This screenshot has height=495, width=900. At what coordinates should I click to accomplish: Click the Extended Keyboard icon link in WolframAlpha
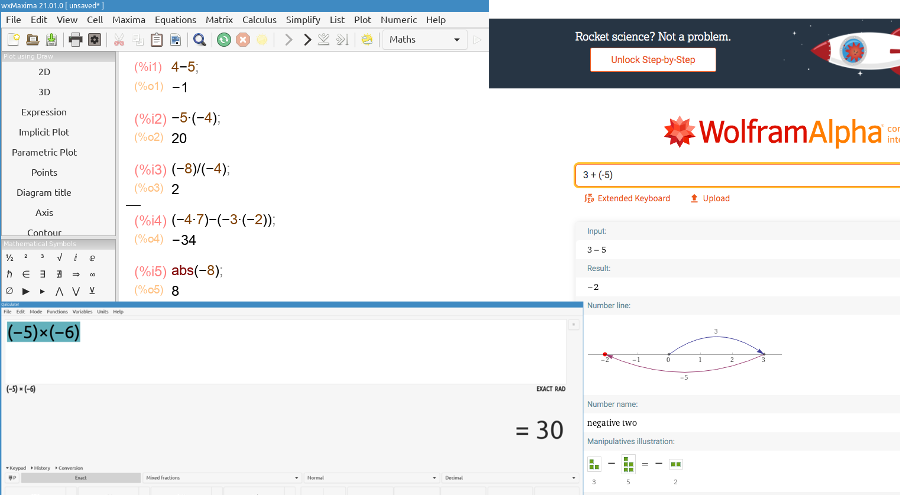coord(627,198)
